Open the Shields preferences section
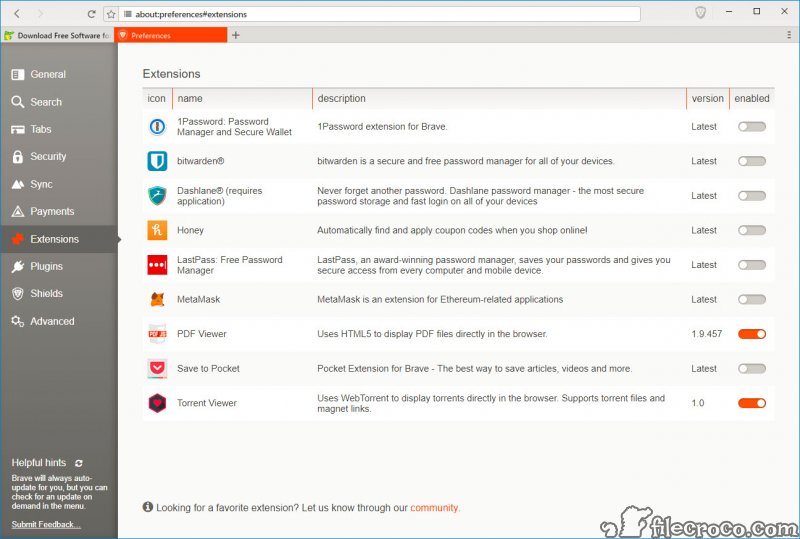 coord(59,293)
